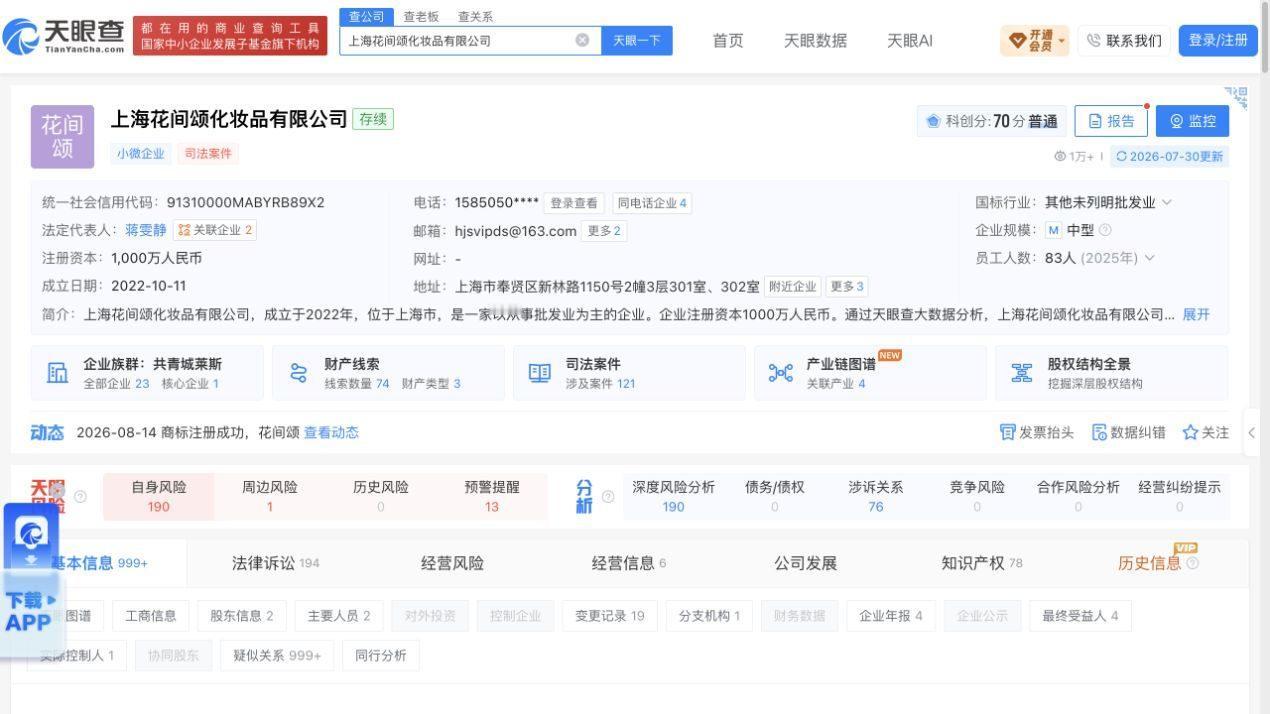Click the 监控 button

[1192, 121]
